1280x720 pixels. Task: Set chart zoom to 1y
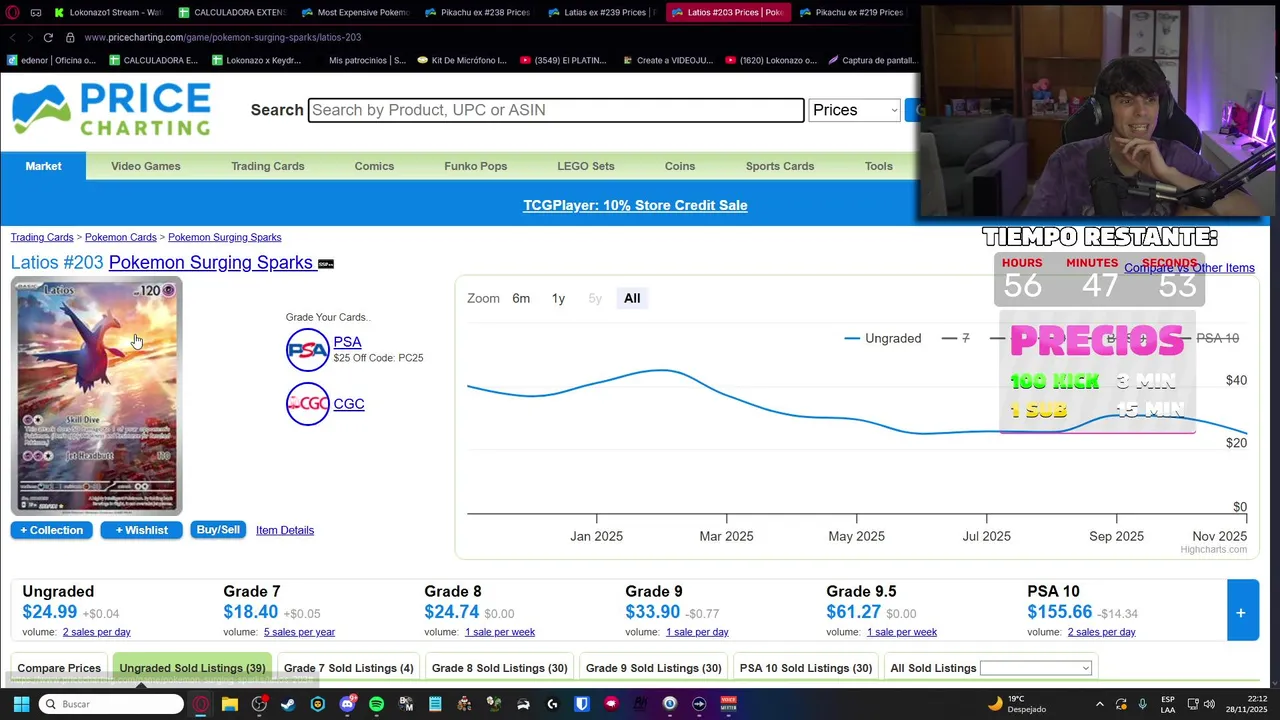558,298
